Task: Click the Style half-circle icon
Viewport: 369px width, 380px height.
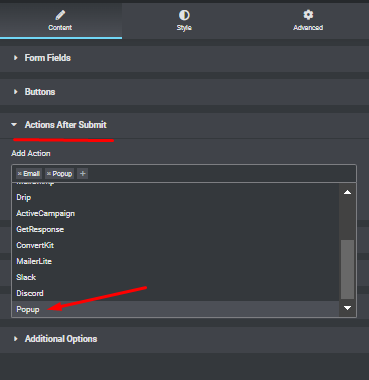Action: 184,15
